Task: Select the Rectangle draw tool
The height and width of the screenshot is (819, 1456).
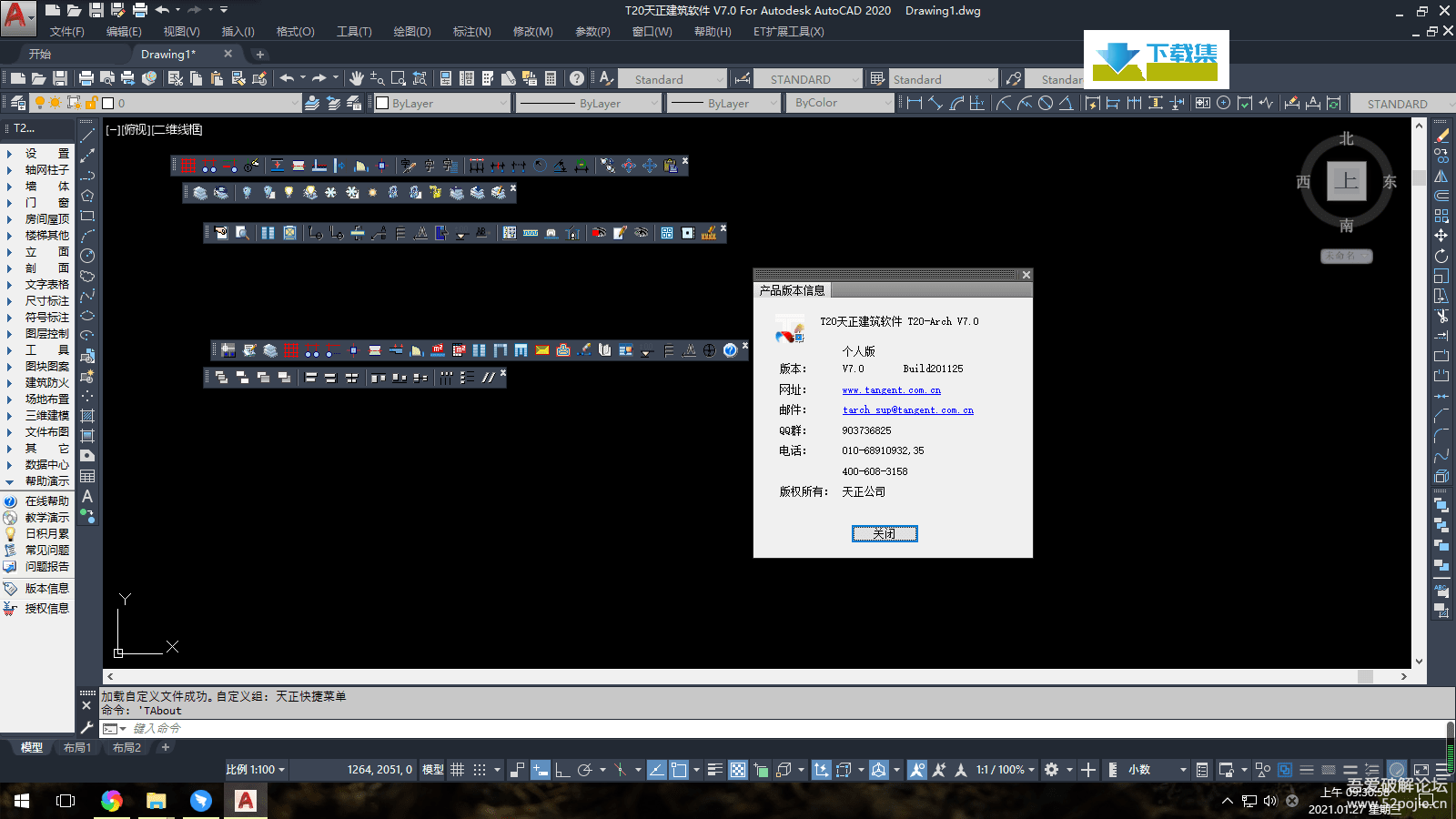Action: tap(87, 217)
